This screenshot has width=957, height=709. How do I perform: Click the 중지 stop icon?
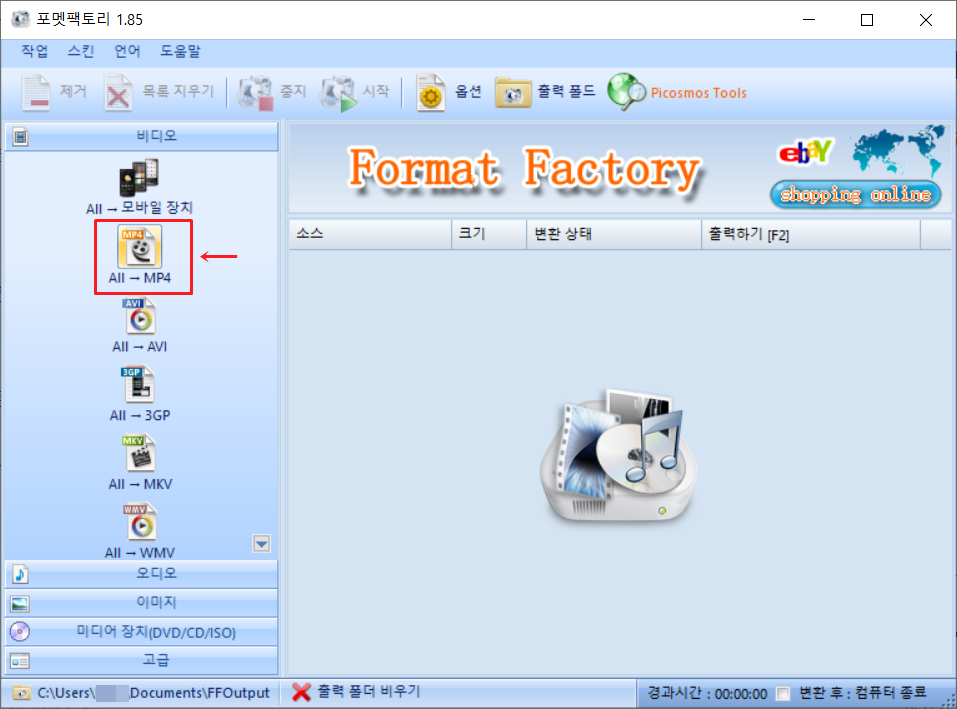pyautogui.click(x=255, y=92)
